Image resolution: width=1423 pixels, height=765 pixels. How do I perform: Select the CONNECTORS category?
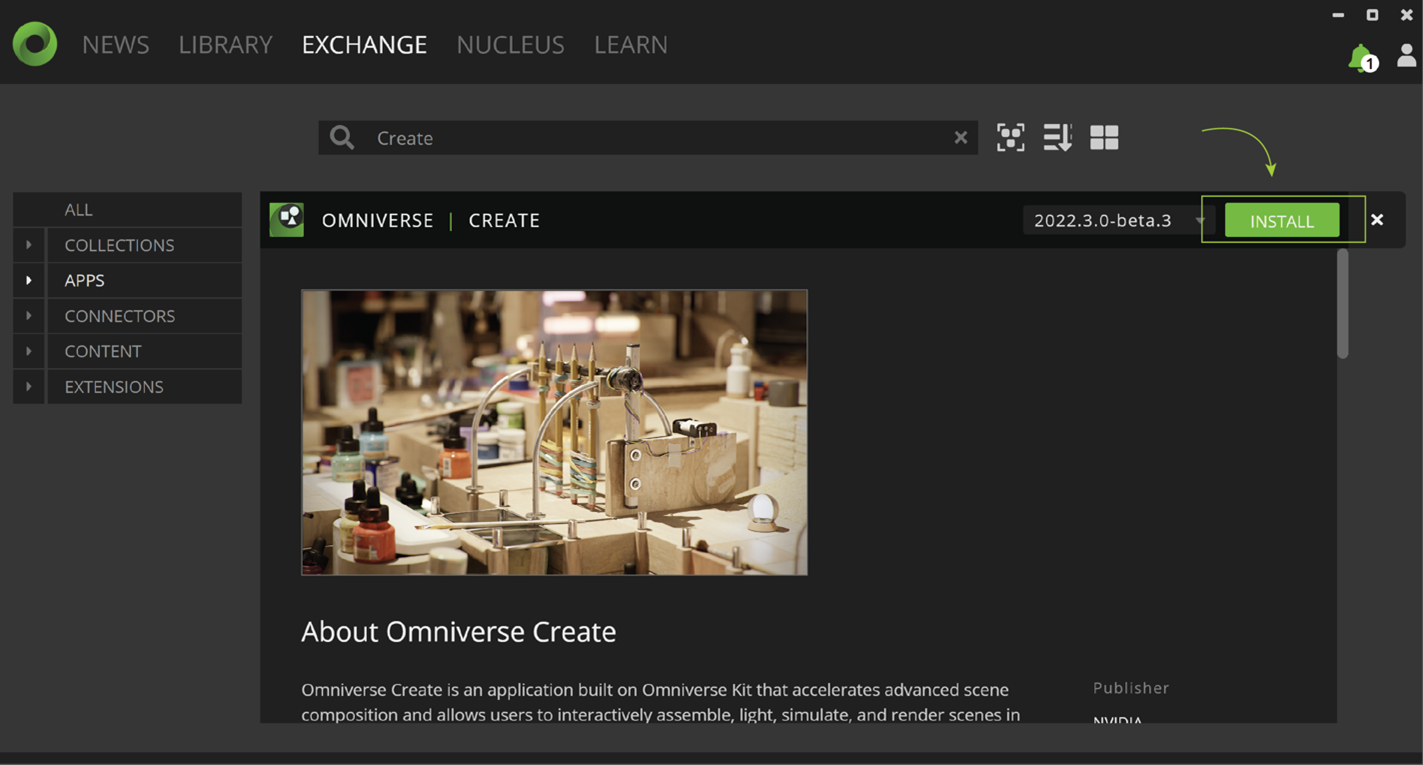click(x=145, y=316)
